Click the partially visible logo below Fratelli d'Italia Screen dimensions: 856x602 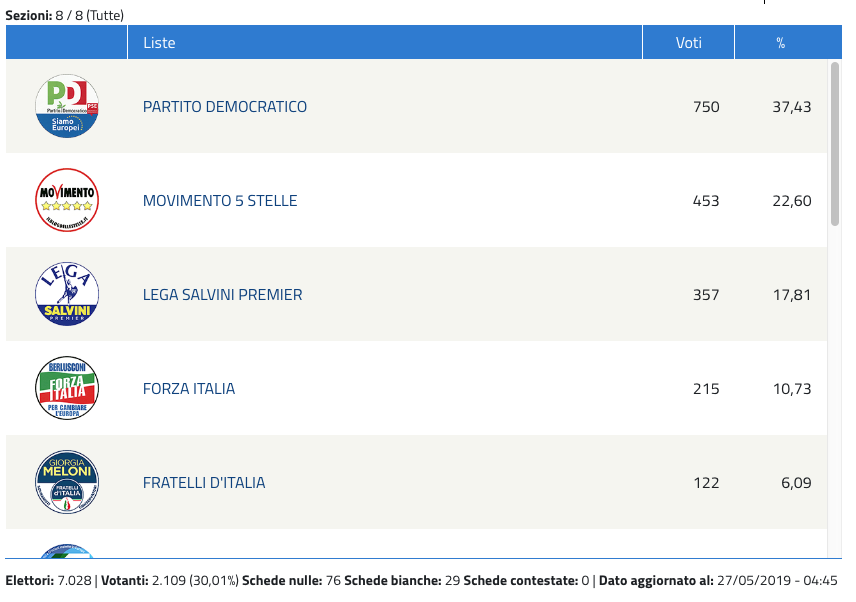pos(67,551)
